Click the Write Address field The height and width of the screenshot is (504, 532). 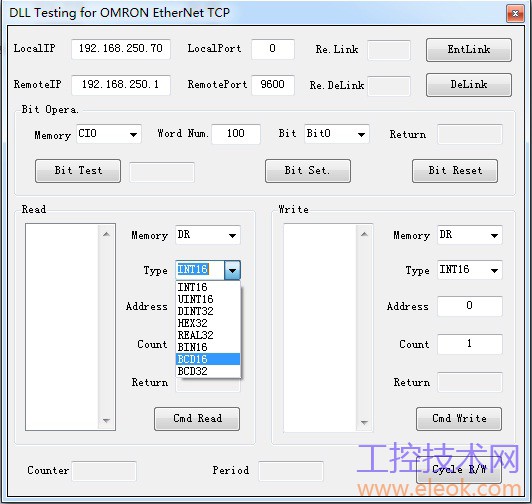(470, 306)
